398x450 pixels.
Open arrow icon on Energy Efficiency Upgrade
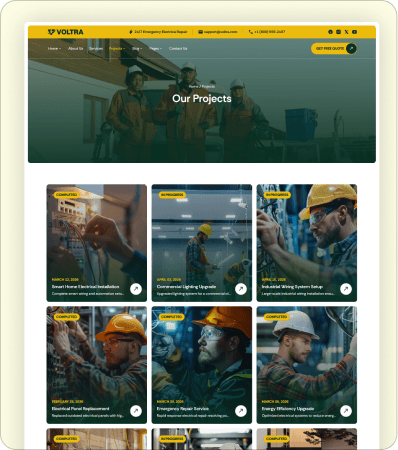point(346,411)
